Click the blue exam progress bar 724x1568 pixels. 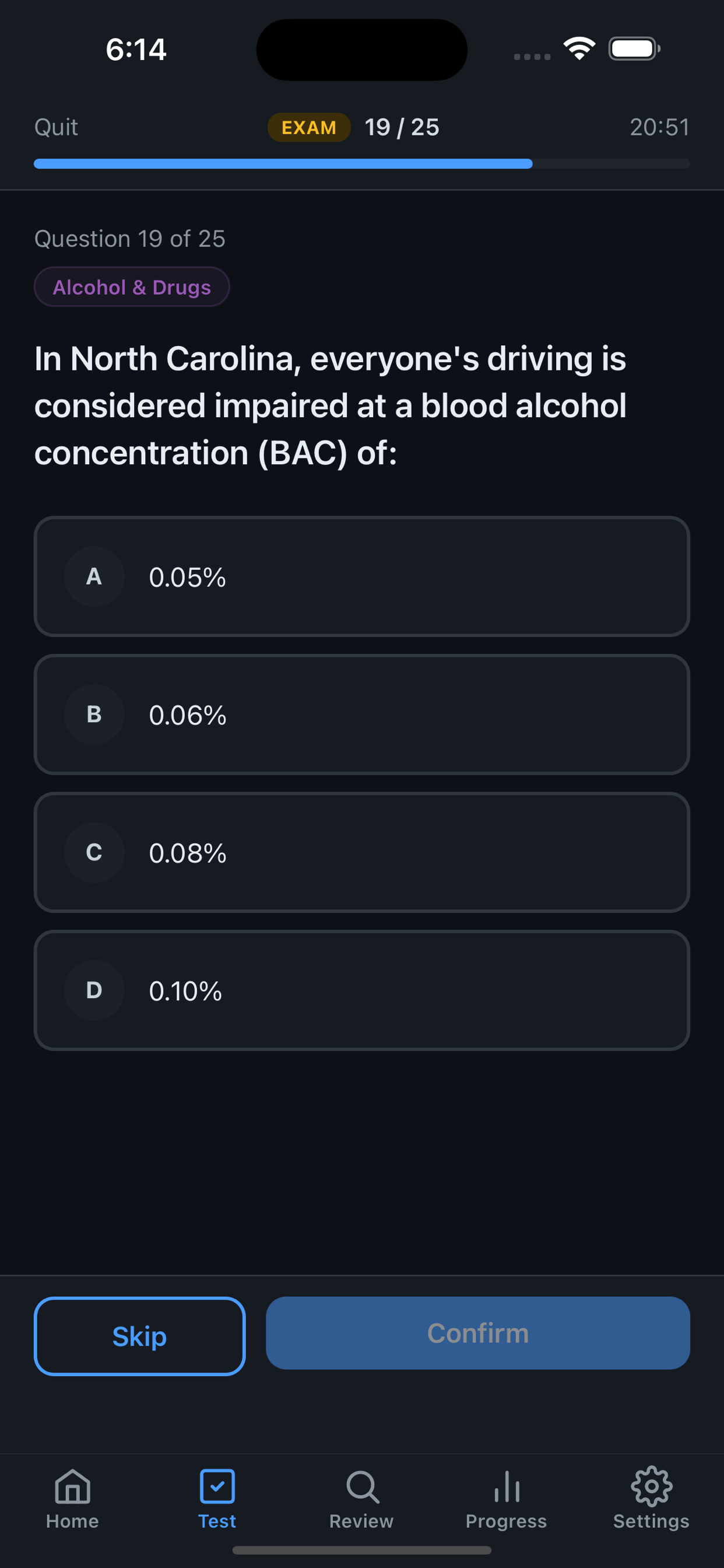(x=362, y=164)
